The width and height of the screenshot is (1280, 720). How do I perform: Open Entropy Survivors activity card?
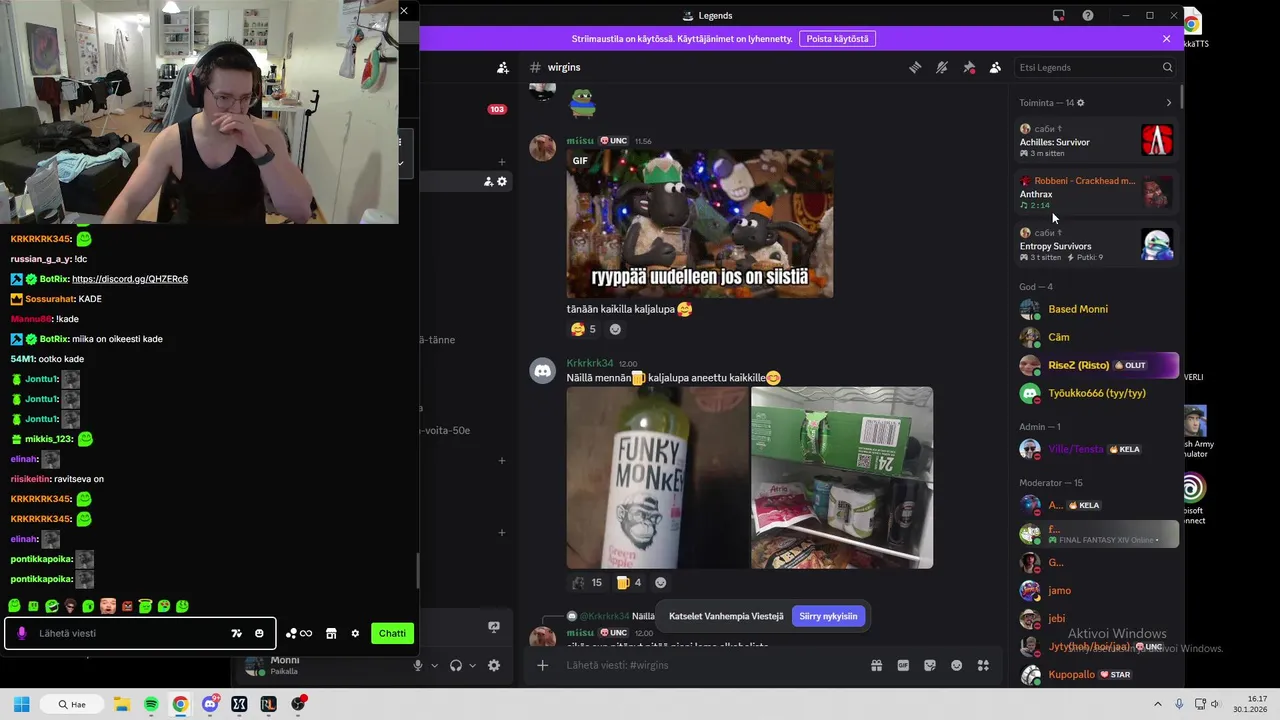click(1096, 245)
